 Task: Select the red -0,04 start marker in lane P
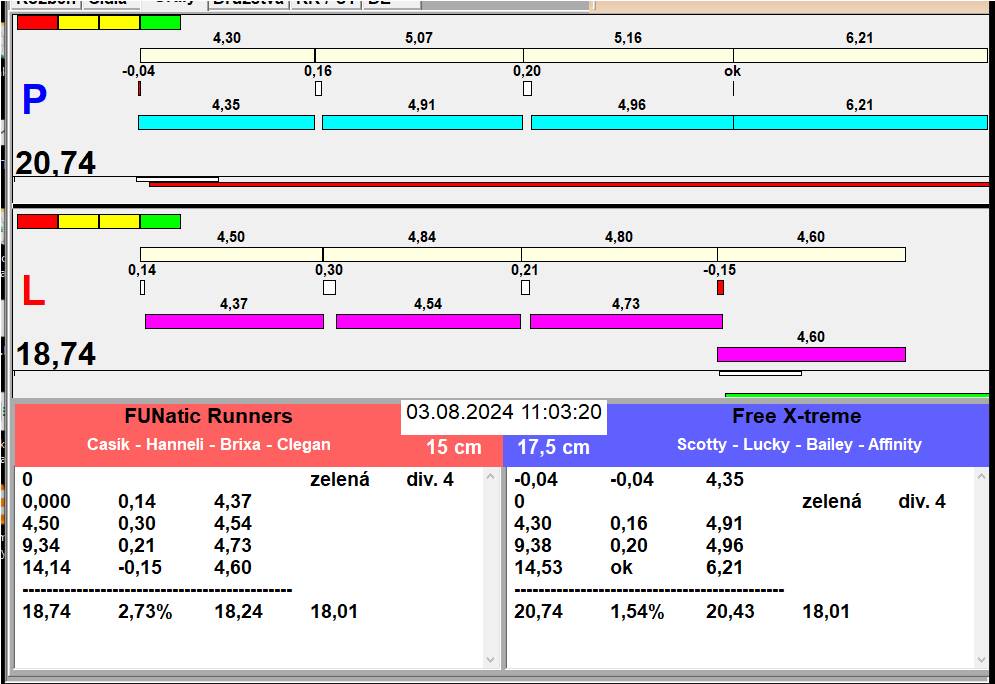140,89
